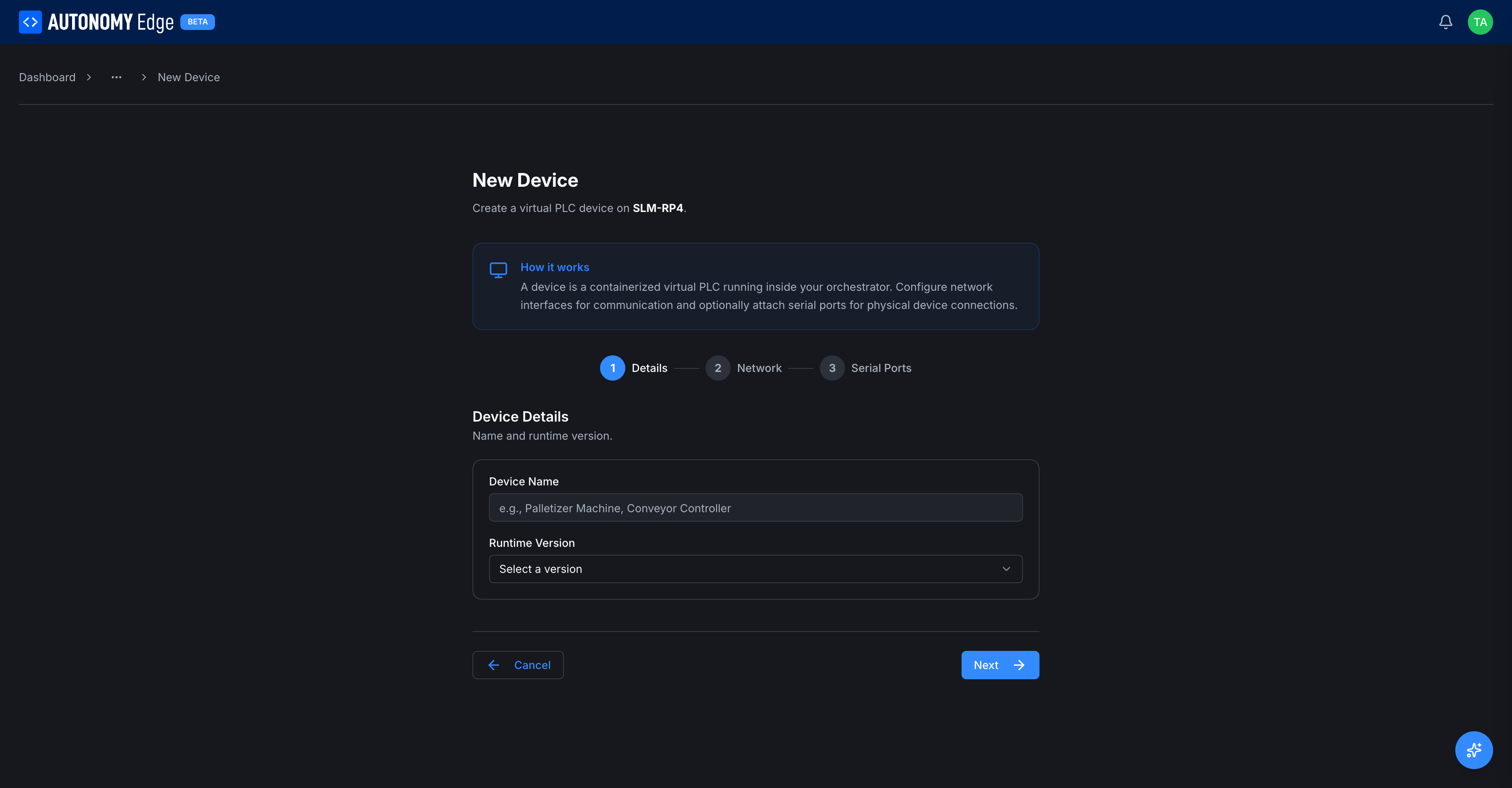The image size is (1512, 788).
Task: Click the monitor icon beside How it works
Action: 498,270
